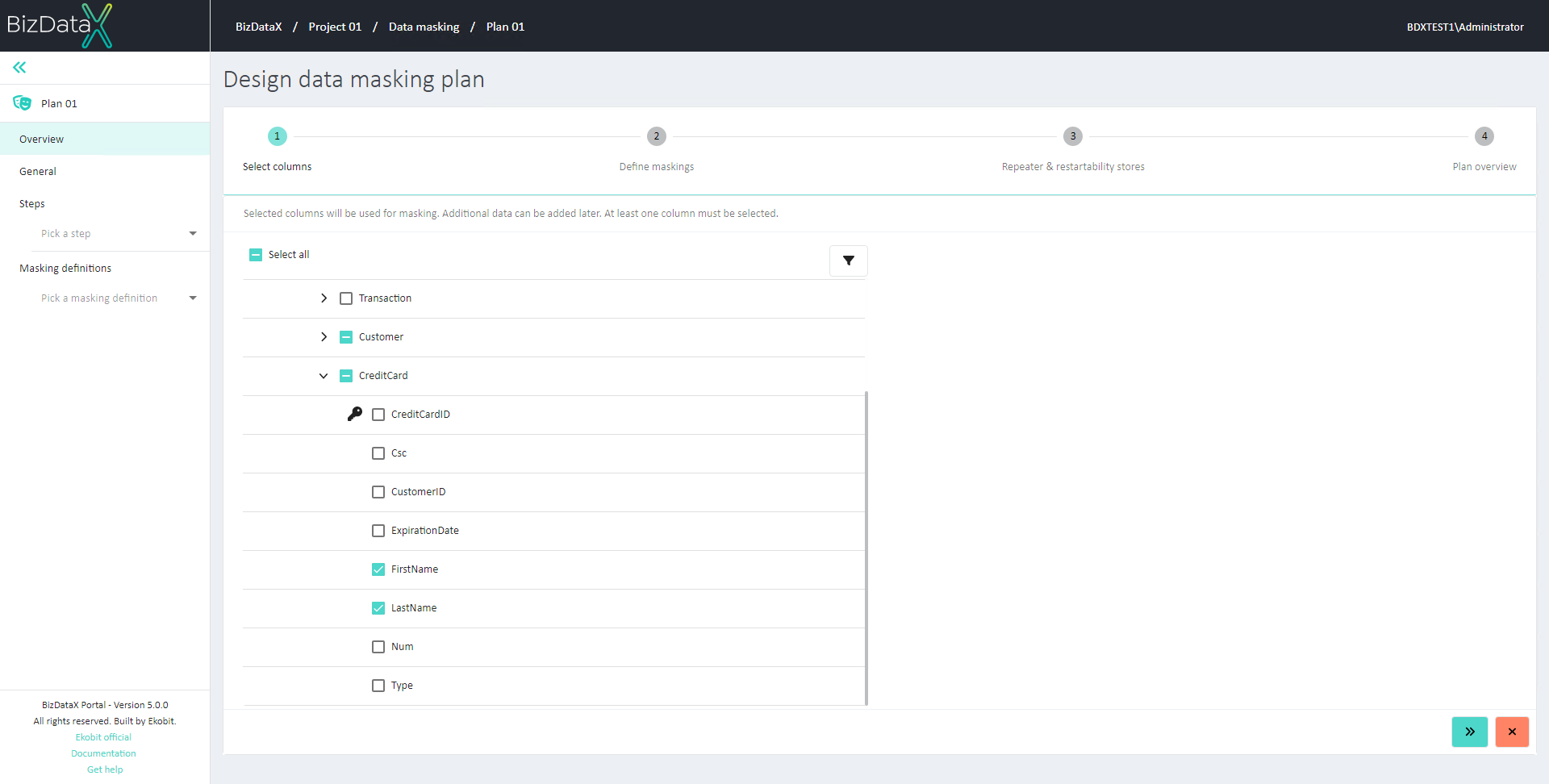Go to BizDataX breadcrumb
Viewport: 1549px width, 784px height.
coord(259,27)
